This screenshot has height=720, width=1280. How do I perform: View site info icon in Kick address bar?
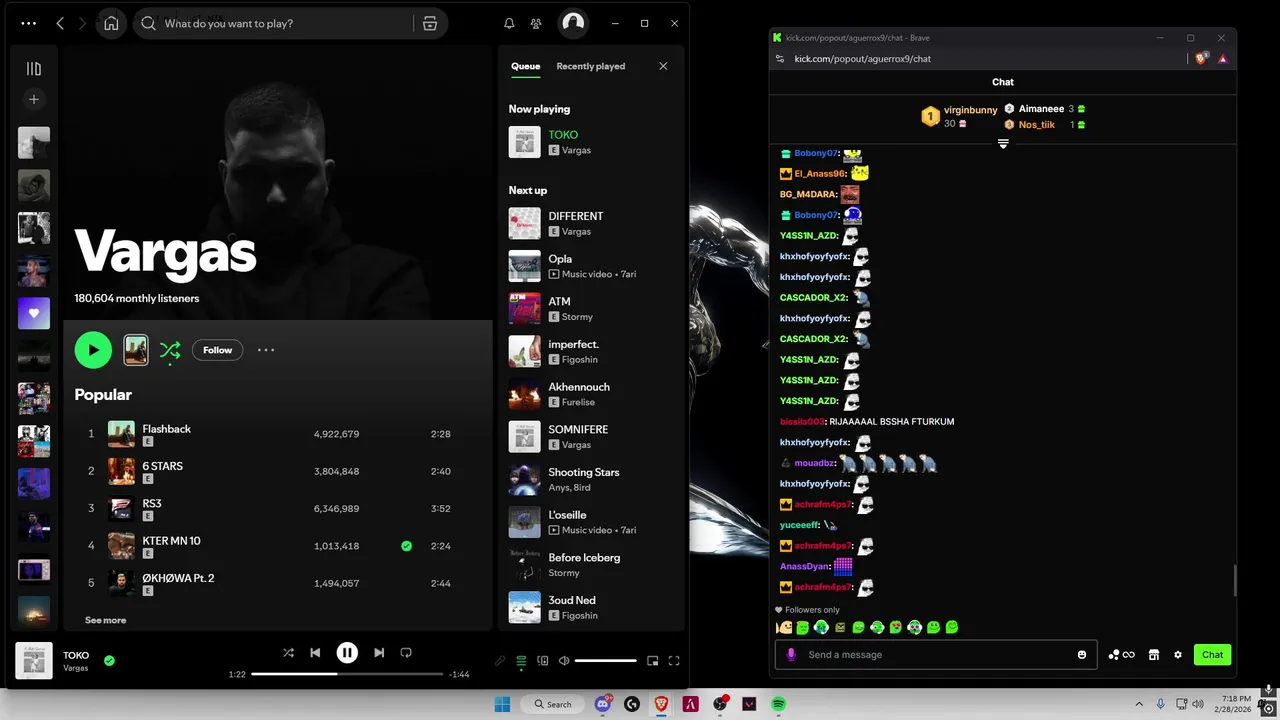(x=780, y=58)
